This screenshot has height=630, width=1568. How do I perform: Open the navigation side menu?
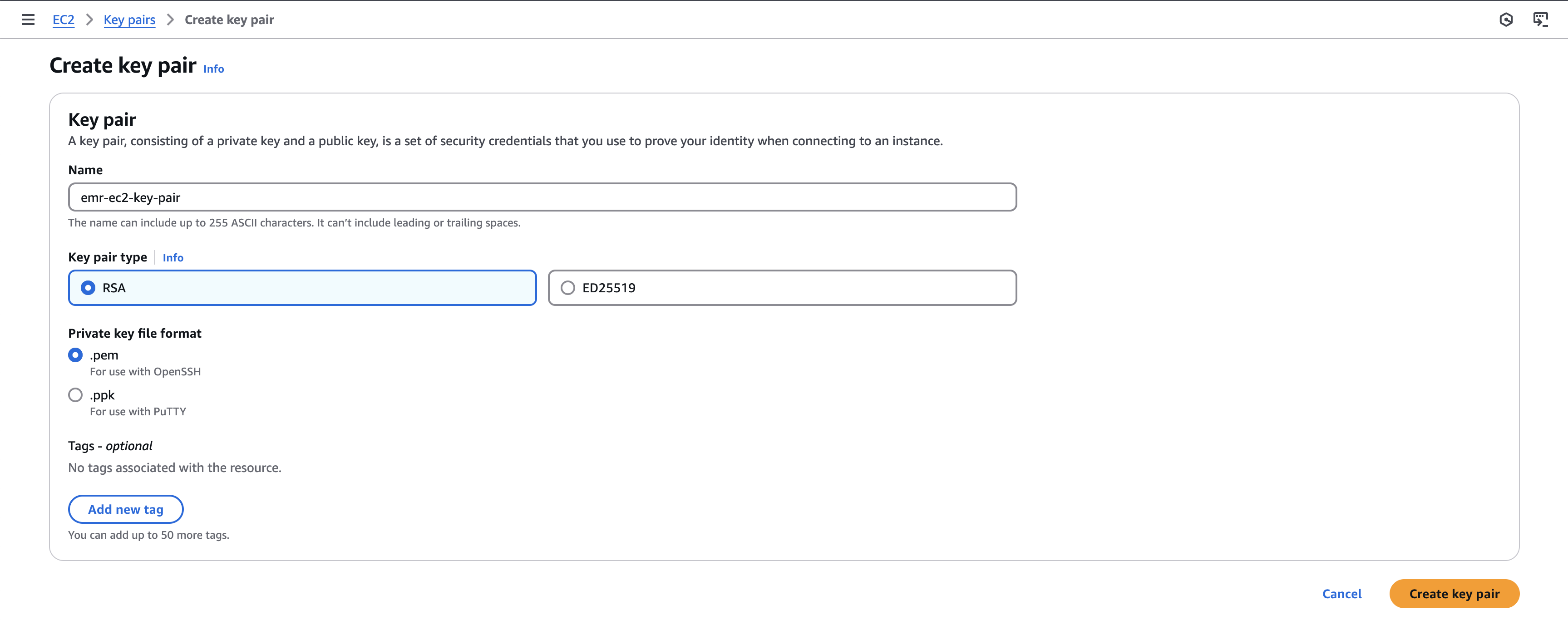[28, 19]
